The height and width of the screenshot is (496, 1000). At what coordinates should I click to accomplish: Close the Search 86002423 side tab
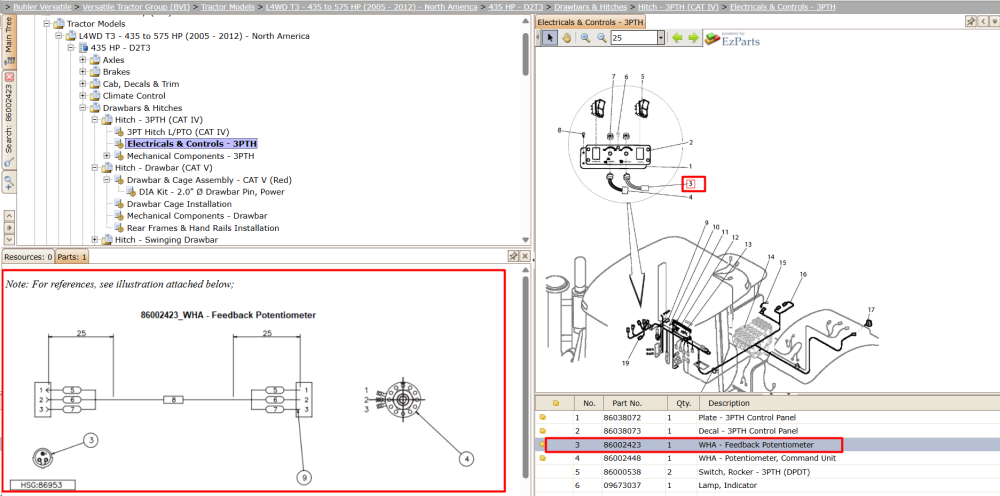coord(9,76)
